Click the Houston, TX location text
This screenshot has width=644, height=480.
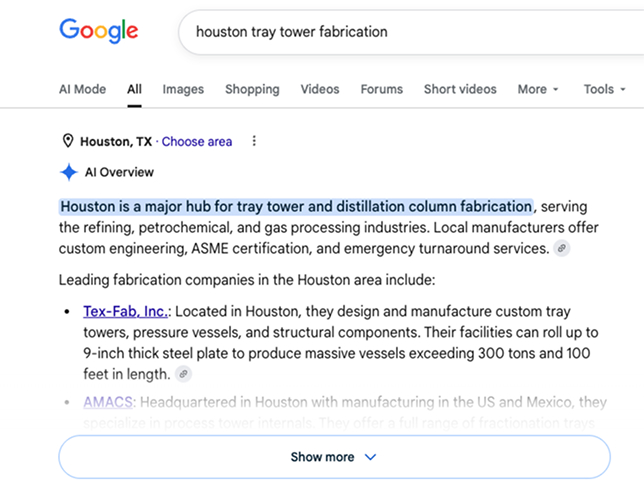[x=116, y=142]
